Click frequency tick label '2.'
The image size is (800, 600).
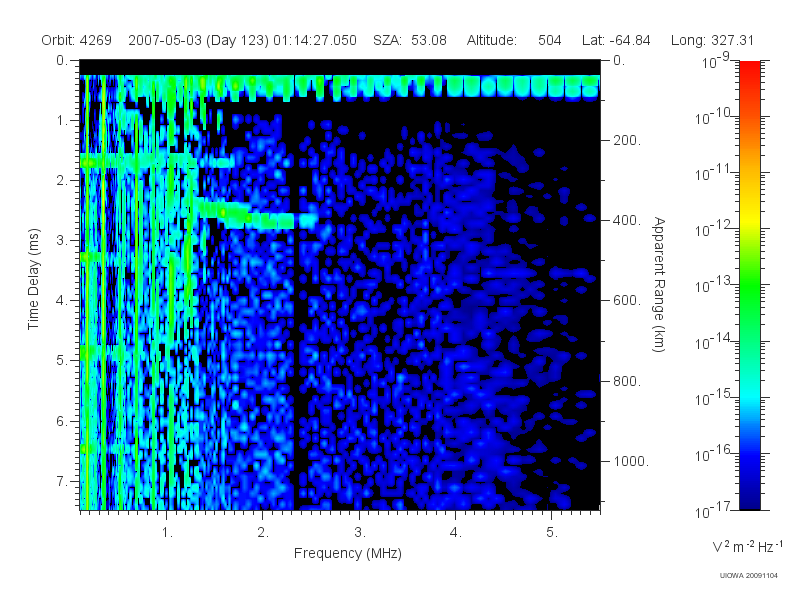[x=263, y=533]
